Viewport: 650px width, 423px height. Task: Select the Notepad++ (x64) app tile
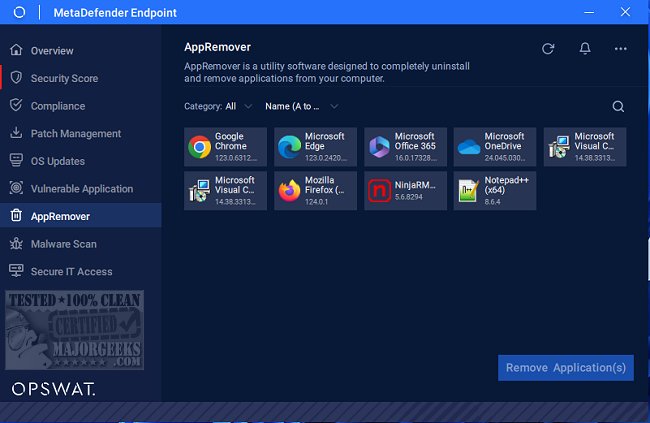495,190
